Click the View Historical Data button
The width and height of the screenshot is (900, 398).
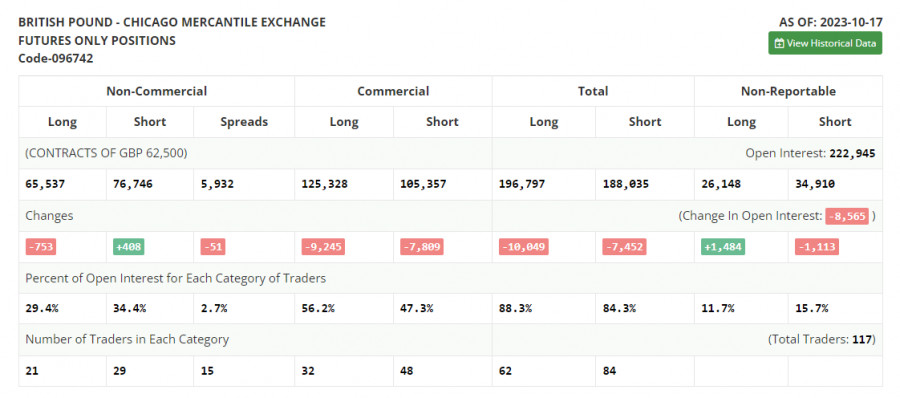coord(825,43)
